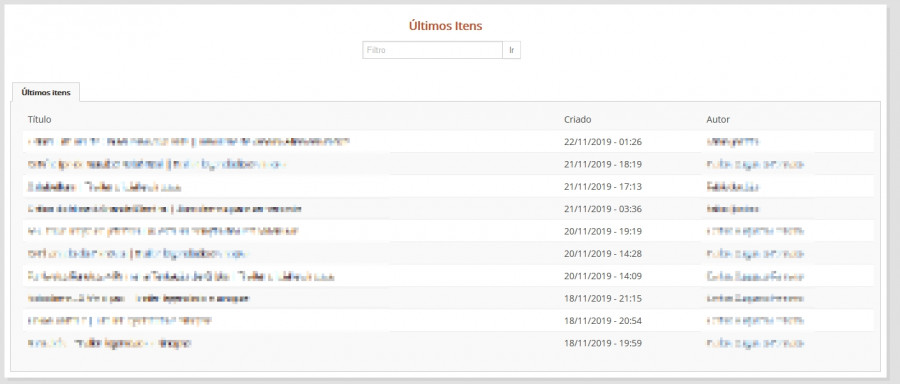Open the title link dated 22/11/2019 01:26
The height and width of the screenshot is (384, 900).
point(188,141)
